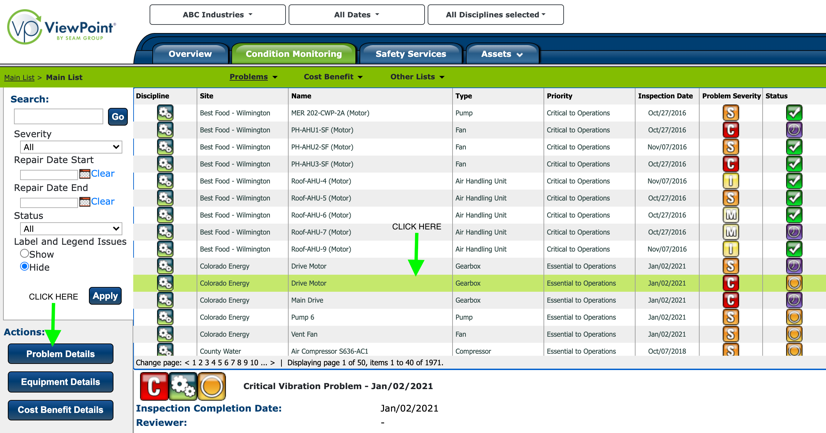Select Show for Label and Legend Issues
Image resolution: width=826 pixels, height=433 pixels.
(24, 253)
